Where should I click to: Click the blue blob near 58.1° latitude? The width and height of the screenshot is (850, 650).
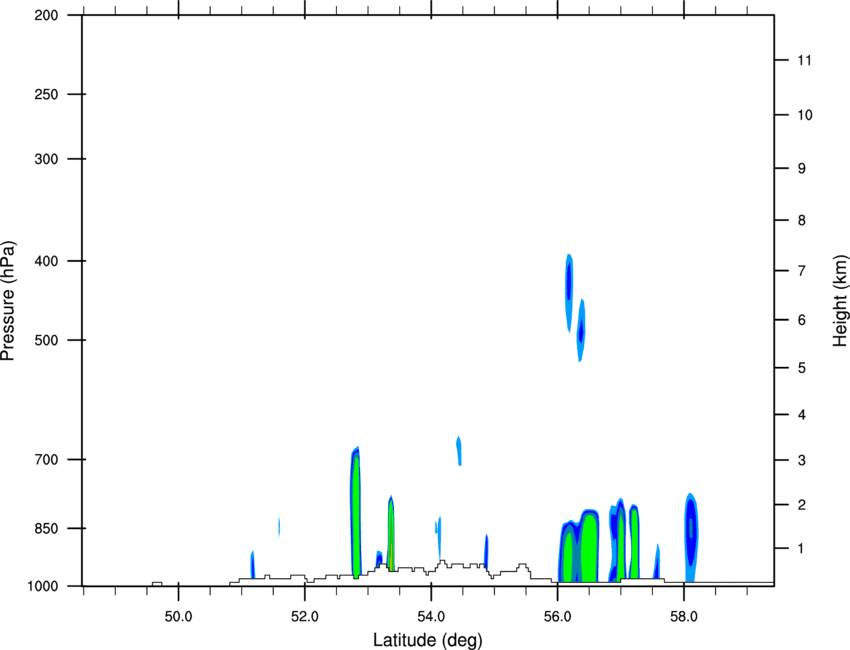coord(691,537)
